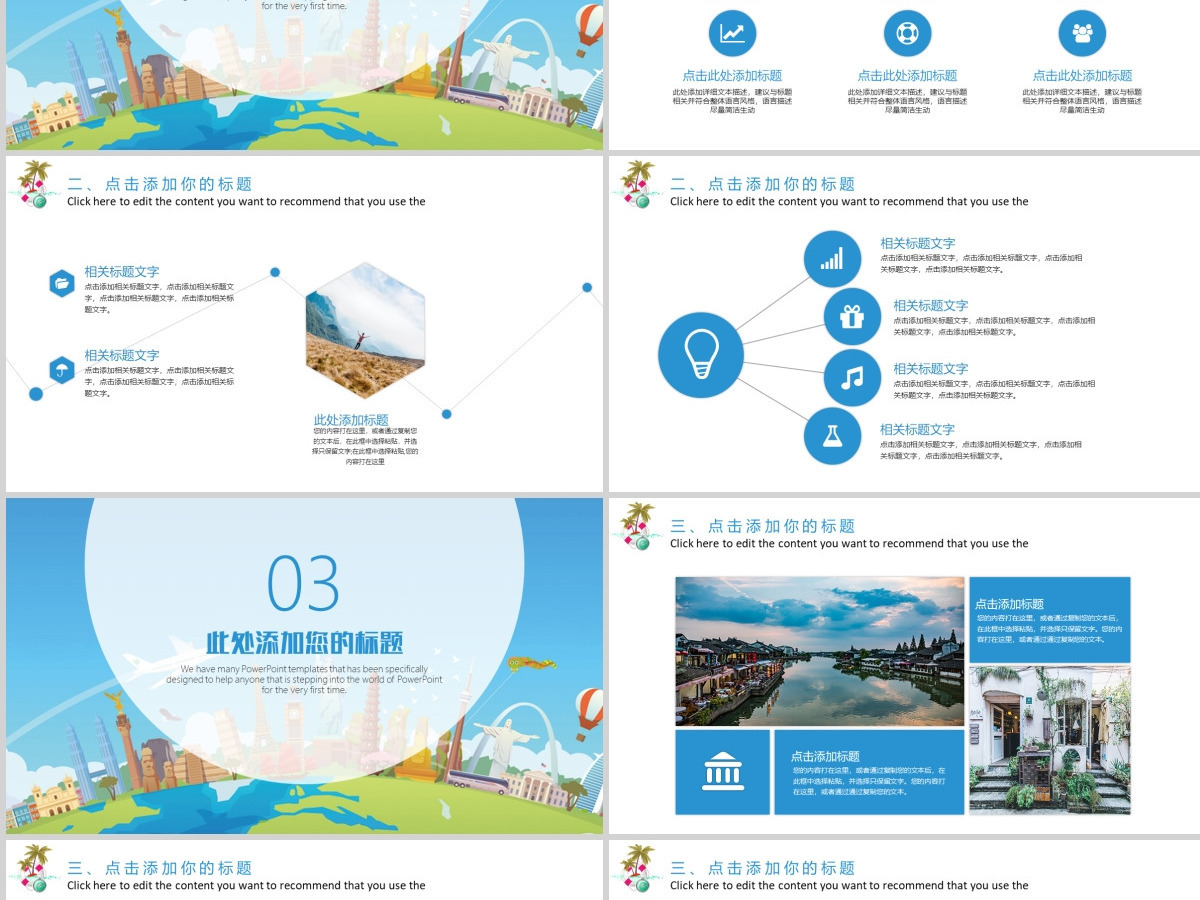Click the large "03" number
1200x900 pixels.
click(x=304, y=583)
